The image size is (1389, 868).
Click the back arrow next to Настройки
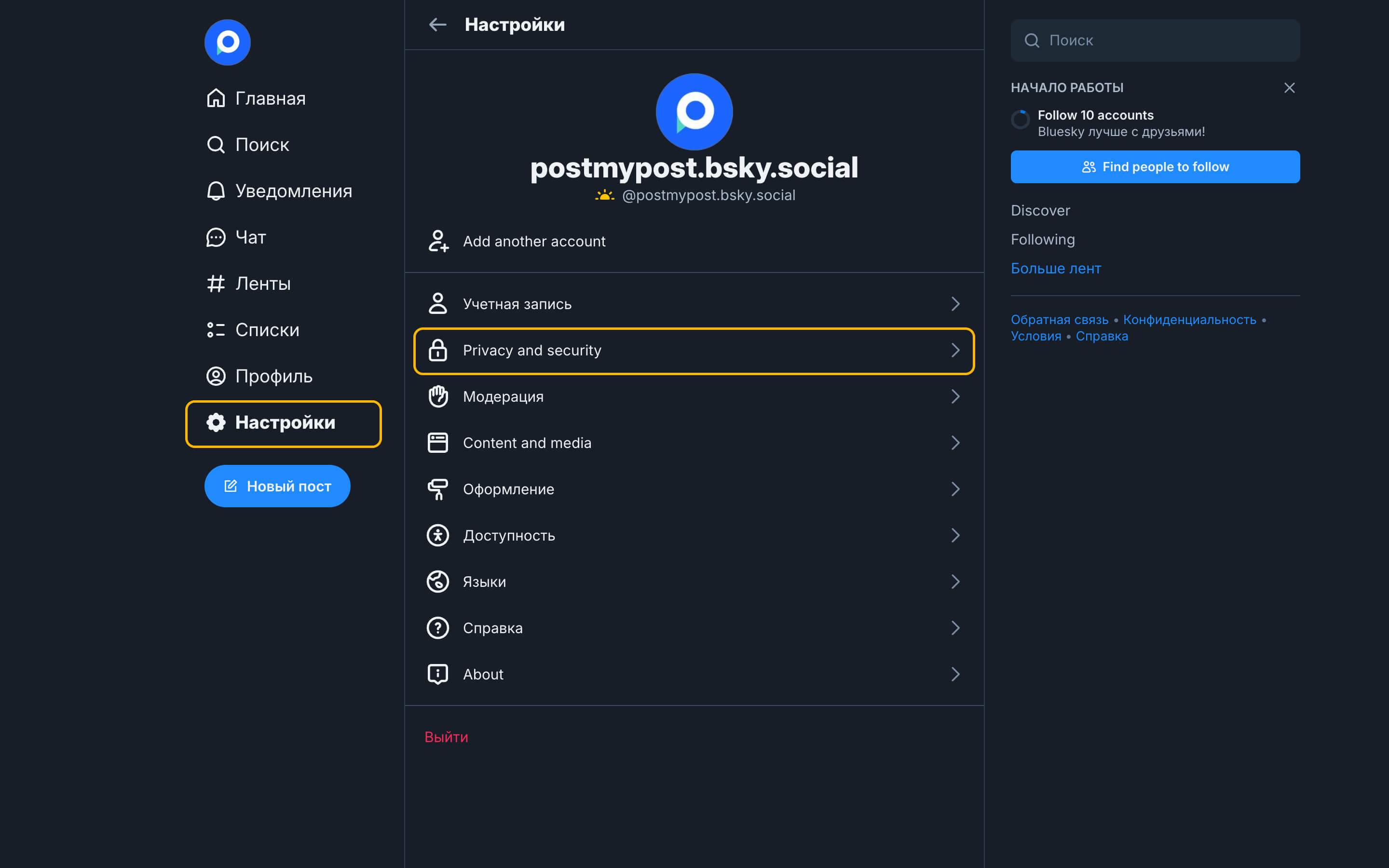click(437, 25)
